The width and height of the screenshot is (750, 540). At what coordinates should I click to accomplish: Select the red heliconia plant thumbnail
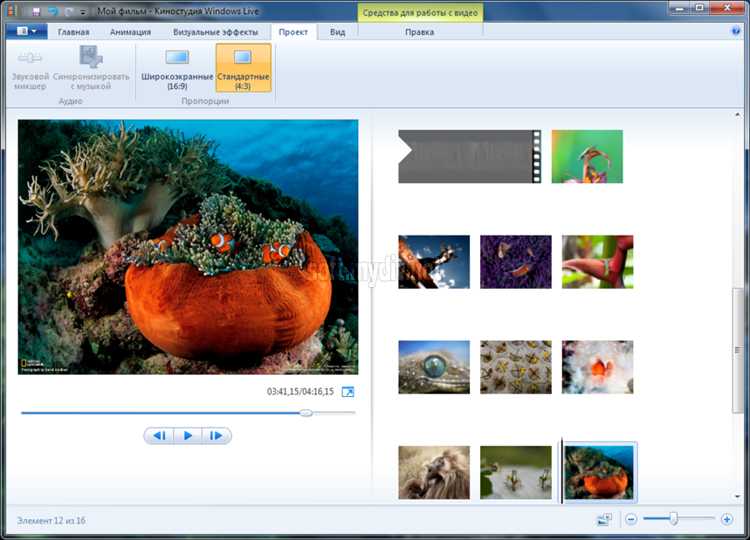597,262
